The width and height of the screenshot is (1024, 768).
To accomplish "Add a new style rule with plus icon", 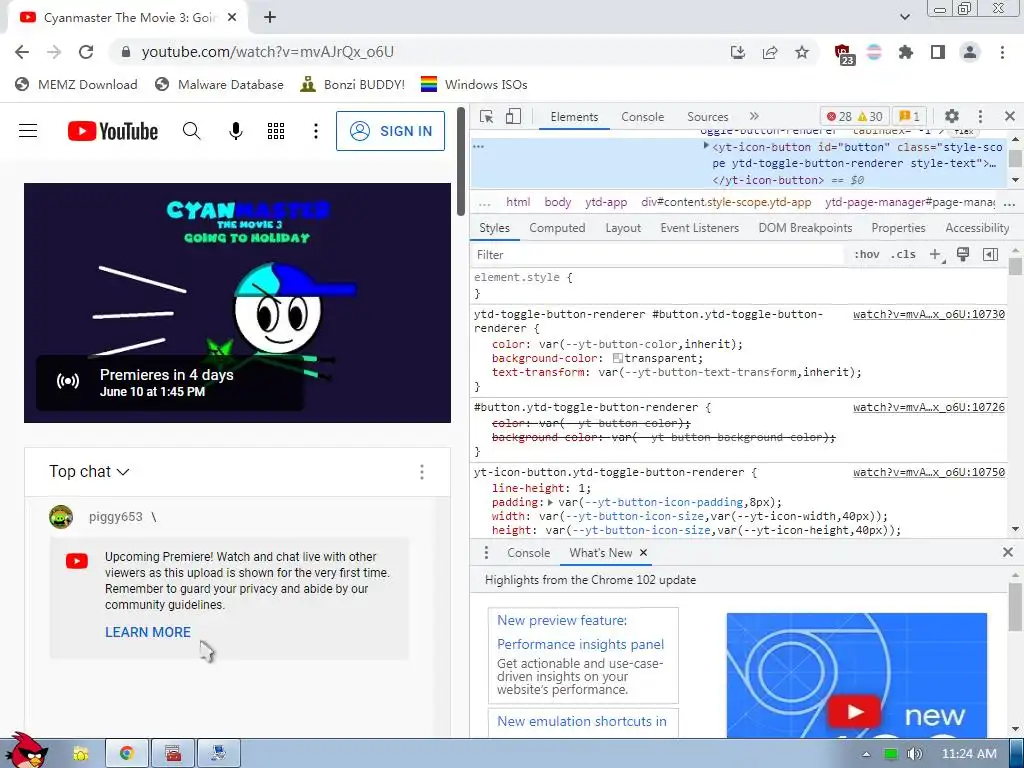I will [936, 255].
